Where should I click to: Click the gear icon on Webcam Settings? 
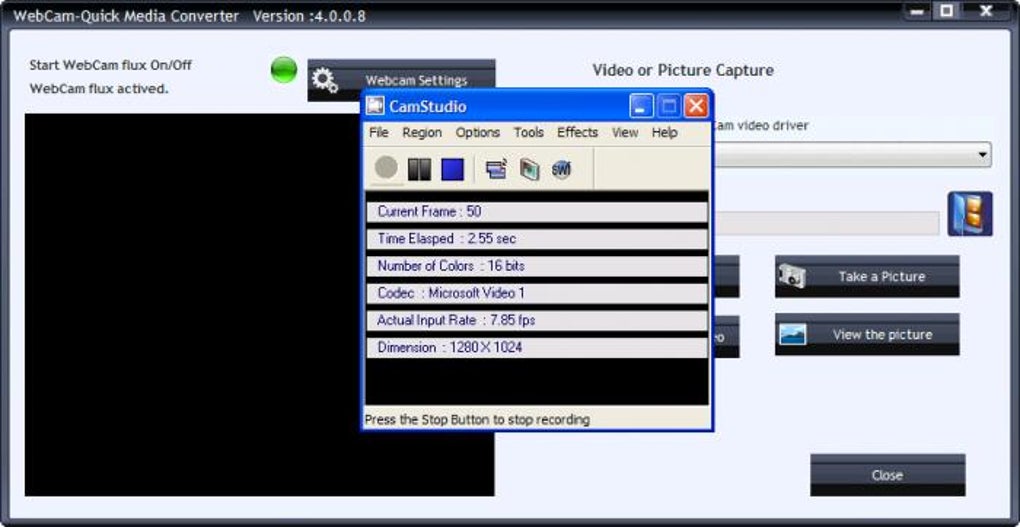coord(324,81)
